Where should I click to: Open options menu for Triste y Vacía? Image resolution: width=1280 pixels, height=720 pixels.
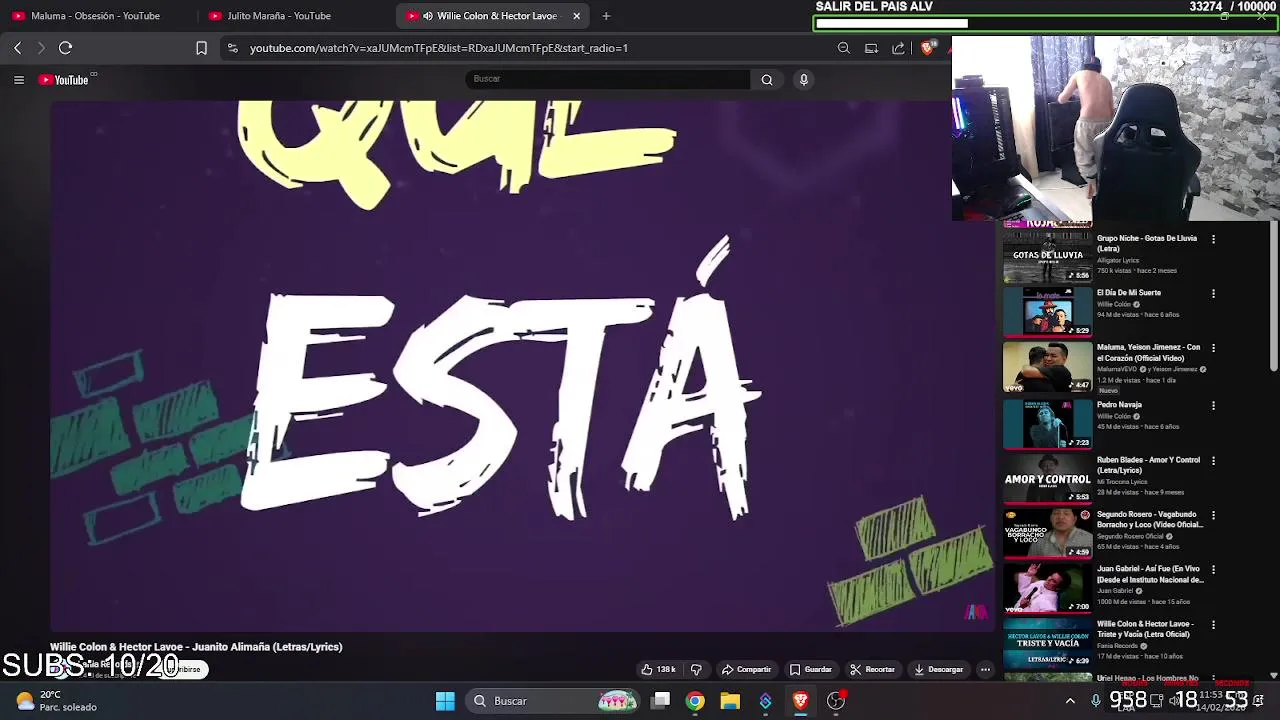(x=1213, y=625)
